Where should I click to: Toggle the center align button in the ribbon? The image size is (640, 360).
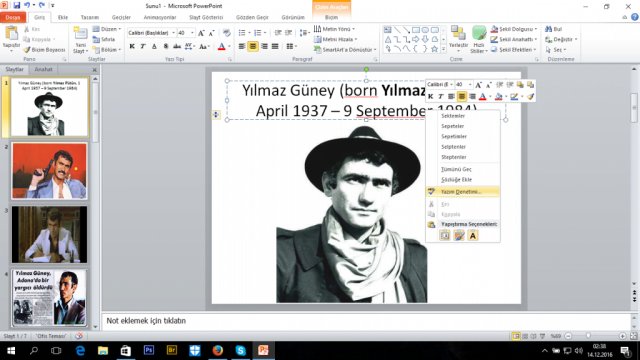click(x=253, y=47)
